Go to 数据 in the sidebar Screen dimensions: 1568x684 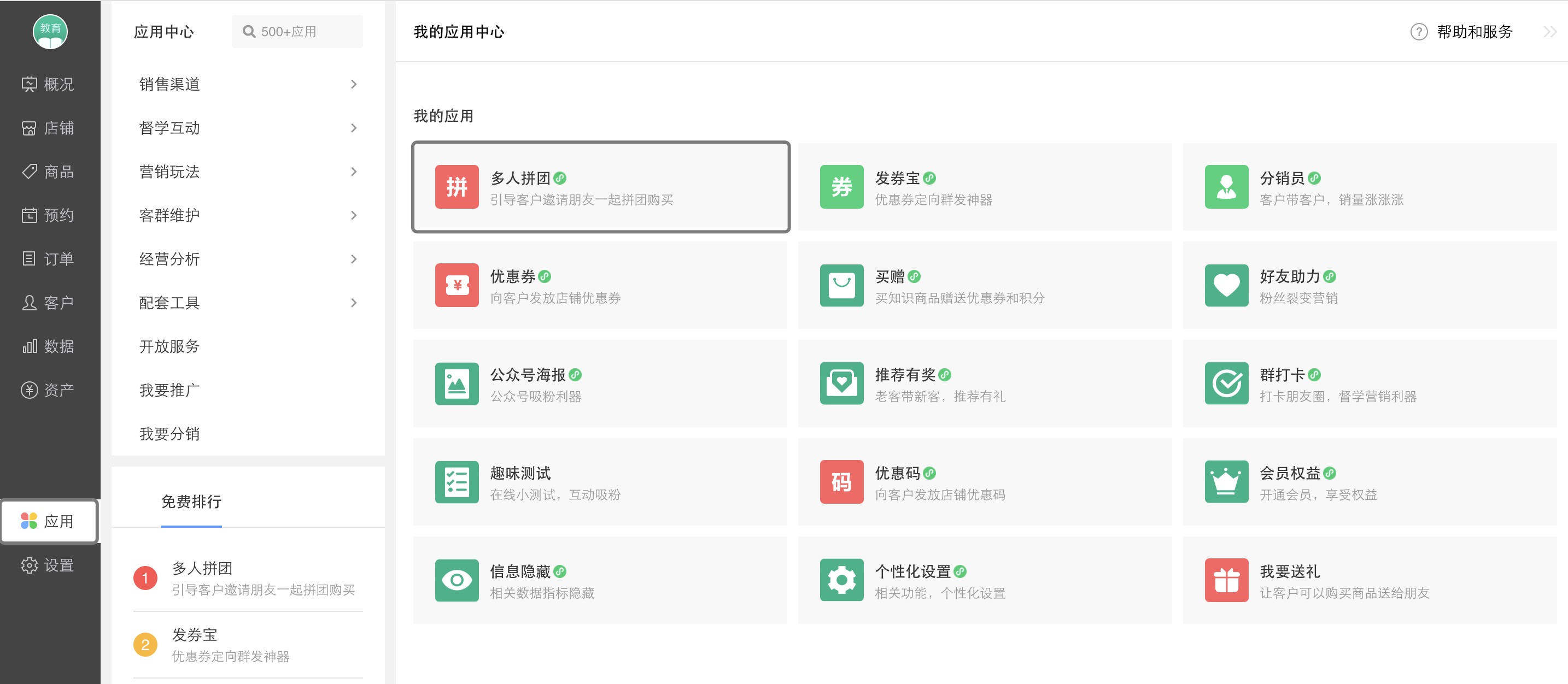[x=48, y=347]
